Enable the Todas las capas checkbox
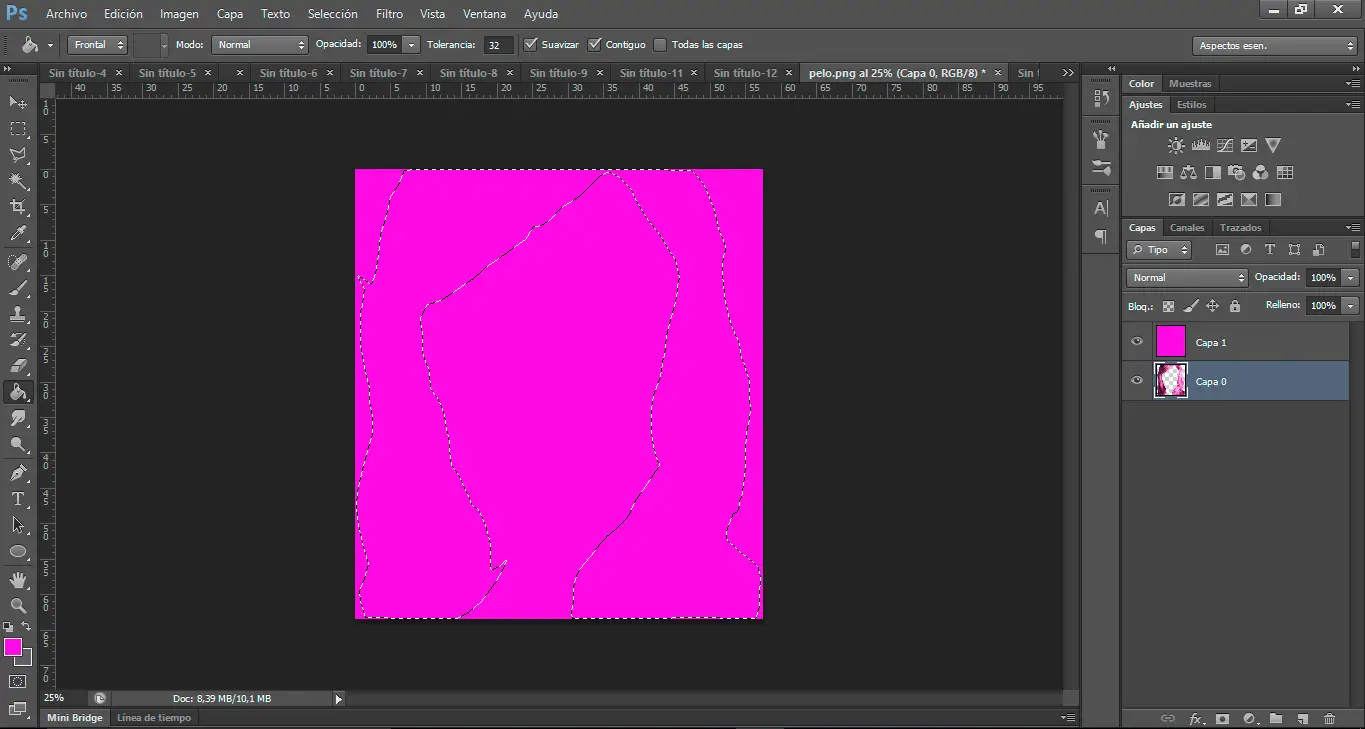Viewport: 1365px width, 729px height. (x=660, y=44)
